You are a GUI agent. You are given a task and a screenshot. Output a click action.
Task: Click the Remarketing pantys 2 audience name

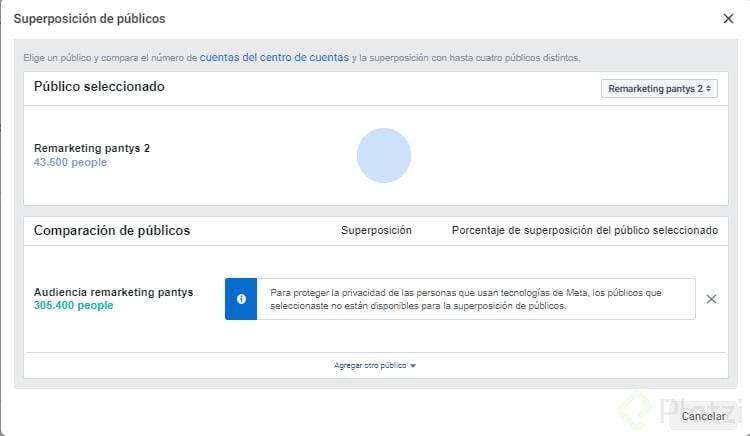[92, 148]
